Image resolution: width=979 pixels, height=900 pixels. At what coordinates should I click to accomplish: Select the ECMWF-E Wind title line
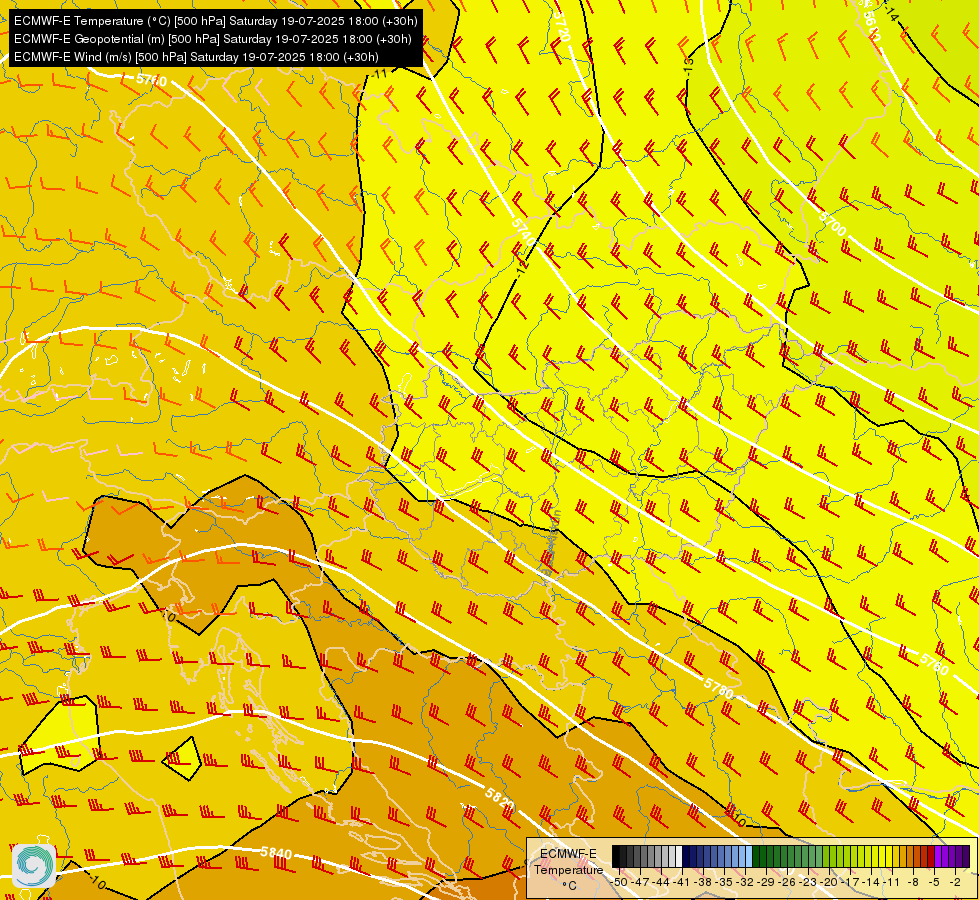coord(196,57)
